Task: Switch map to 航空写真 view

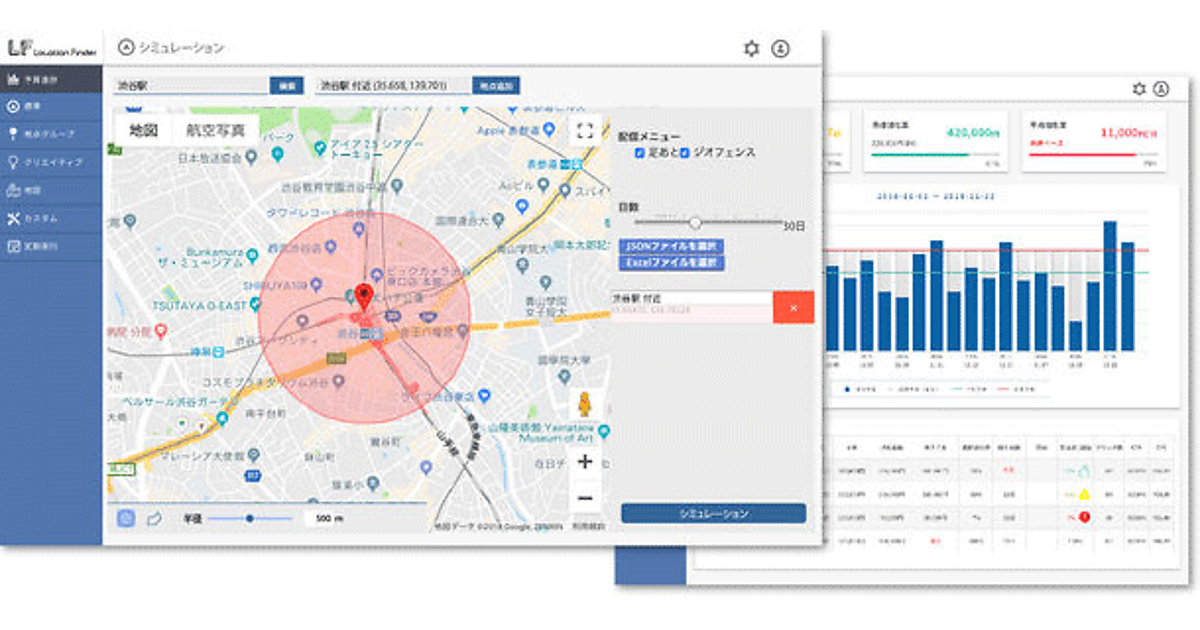Action: (216, 130)
